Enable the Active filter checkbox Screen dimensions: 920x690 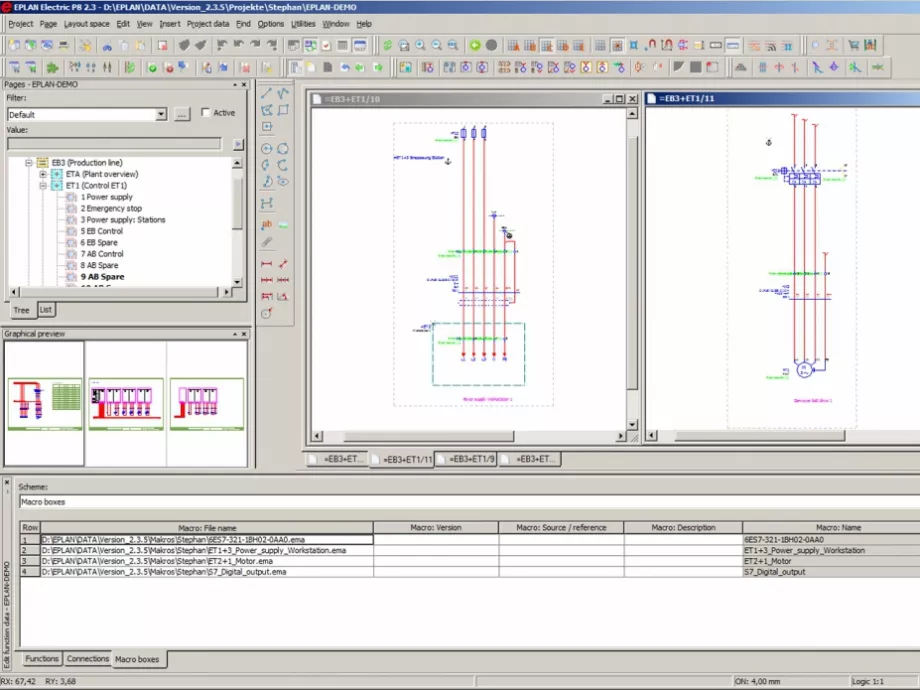tap(205, 112)
